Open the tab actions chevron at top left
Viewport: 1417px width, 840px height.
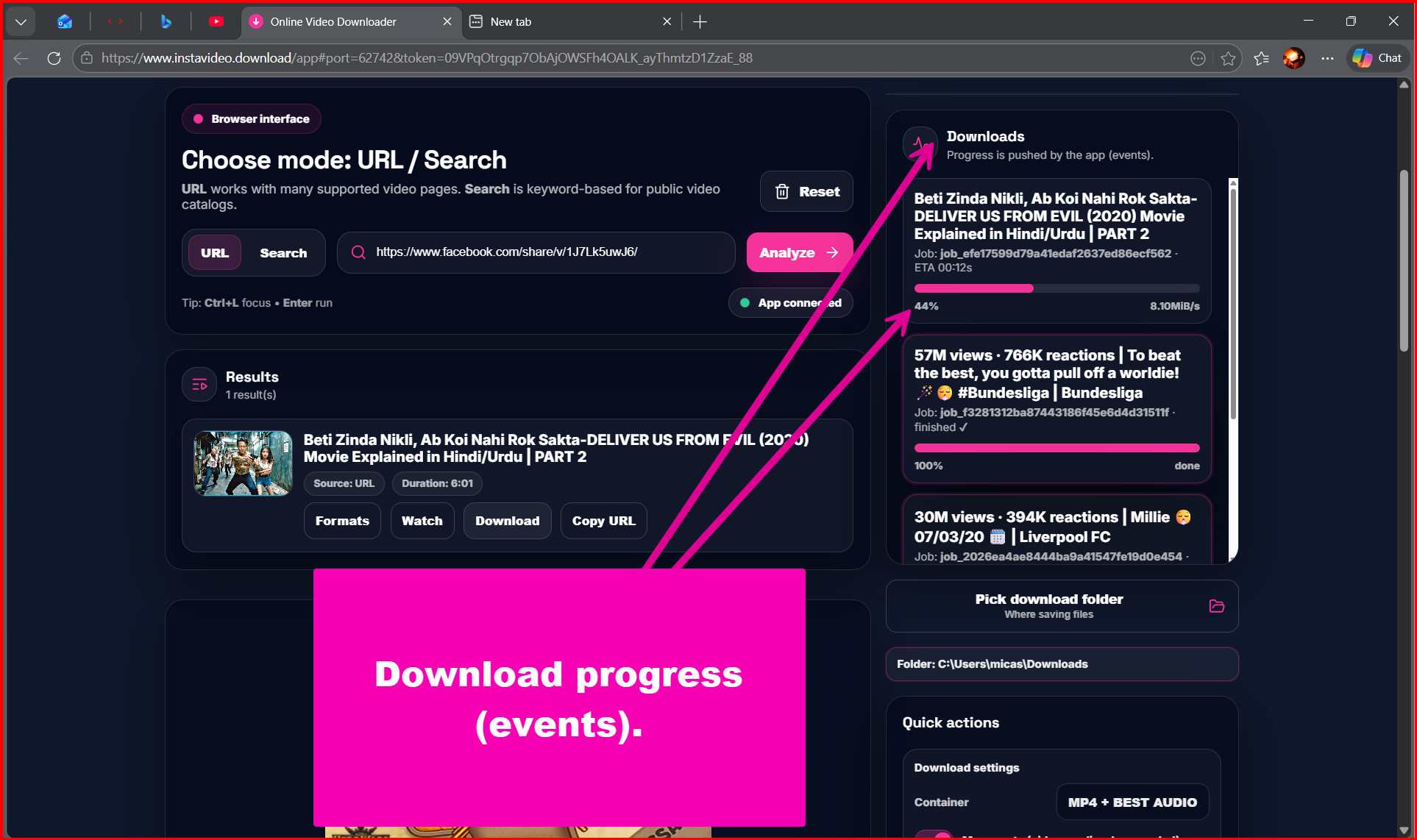click(x=21, y=21)
